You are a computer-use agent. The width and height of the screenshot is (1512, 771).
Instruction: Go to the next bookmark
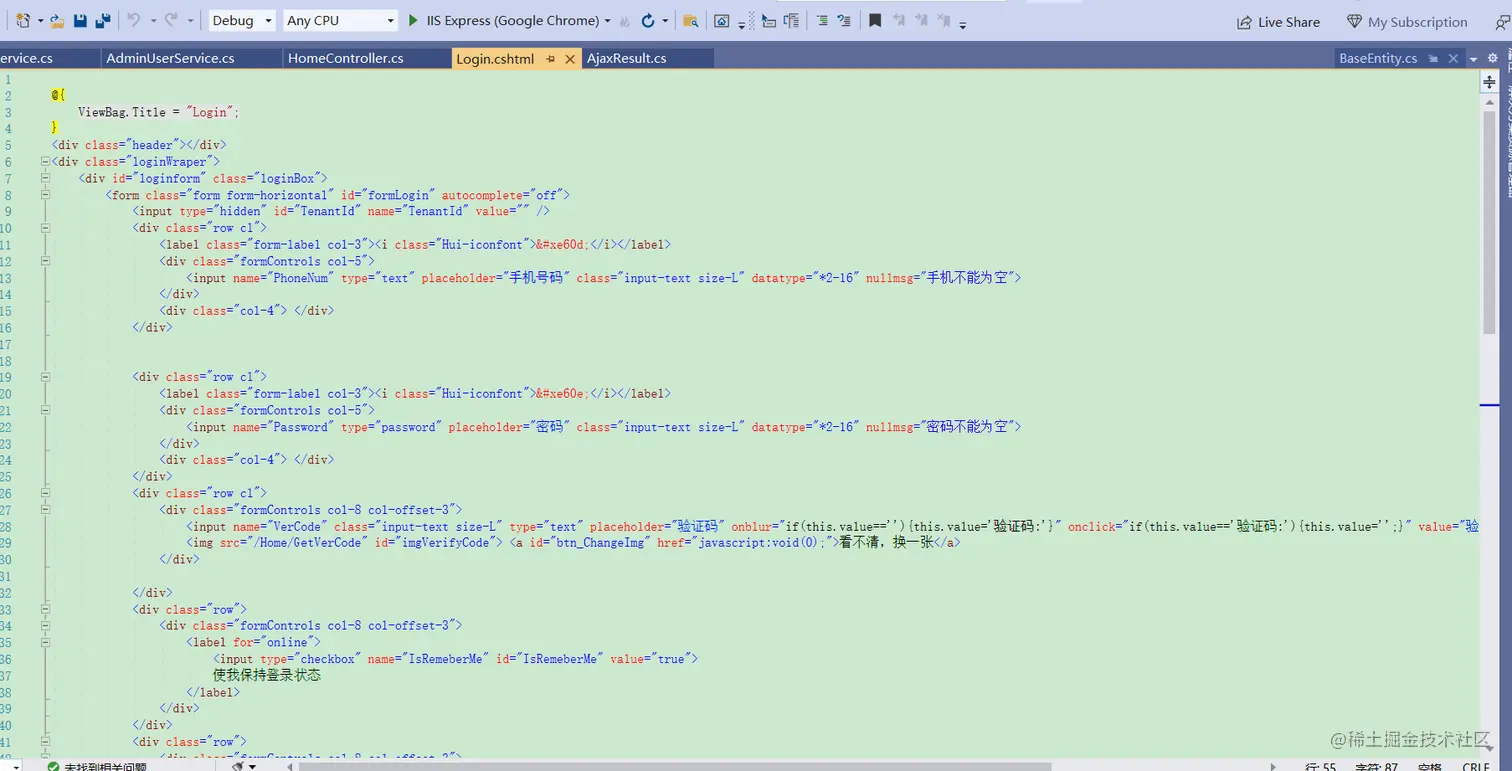click(921, 20)
